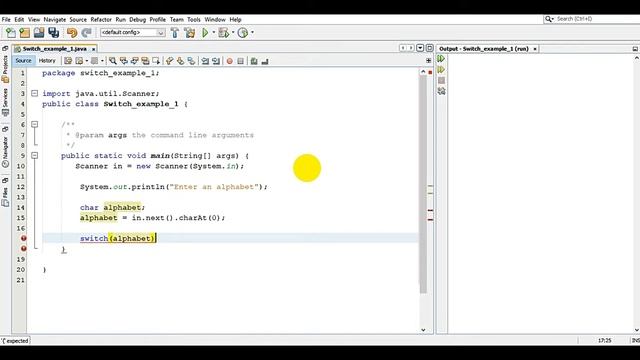The width and height of the screenshot is (640, 360).
Task: Click the New File toolbar icon
Action: pos(11,33)
